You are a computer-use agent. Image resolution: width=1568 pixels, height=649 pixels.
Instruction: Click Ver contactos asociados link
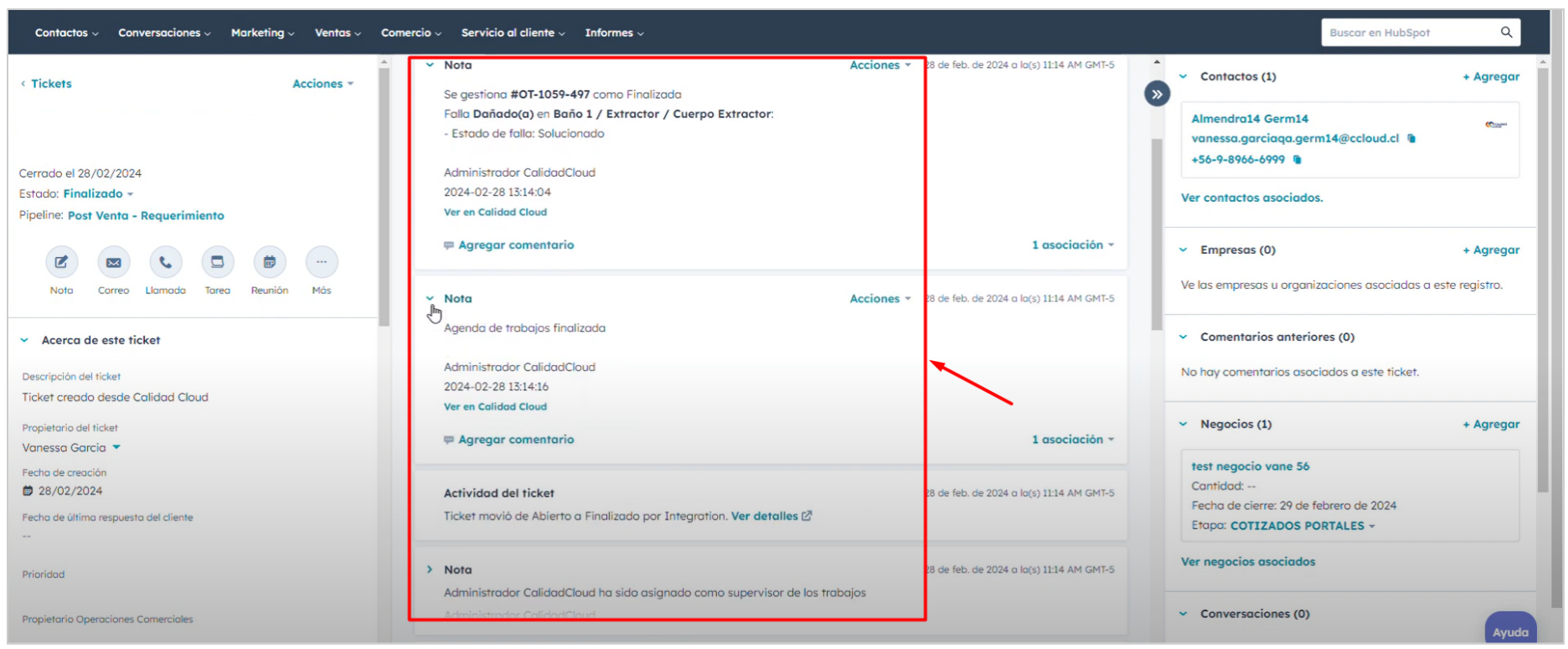(1251, 198)
